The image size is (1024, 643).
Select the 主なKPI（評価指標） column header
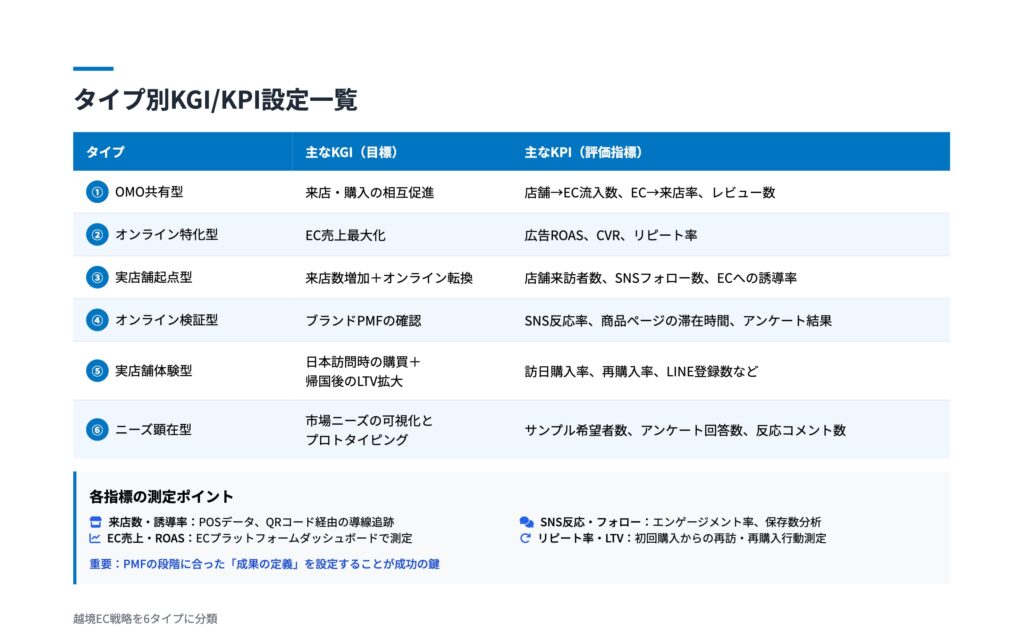[x=582, y=152]
